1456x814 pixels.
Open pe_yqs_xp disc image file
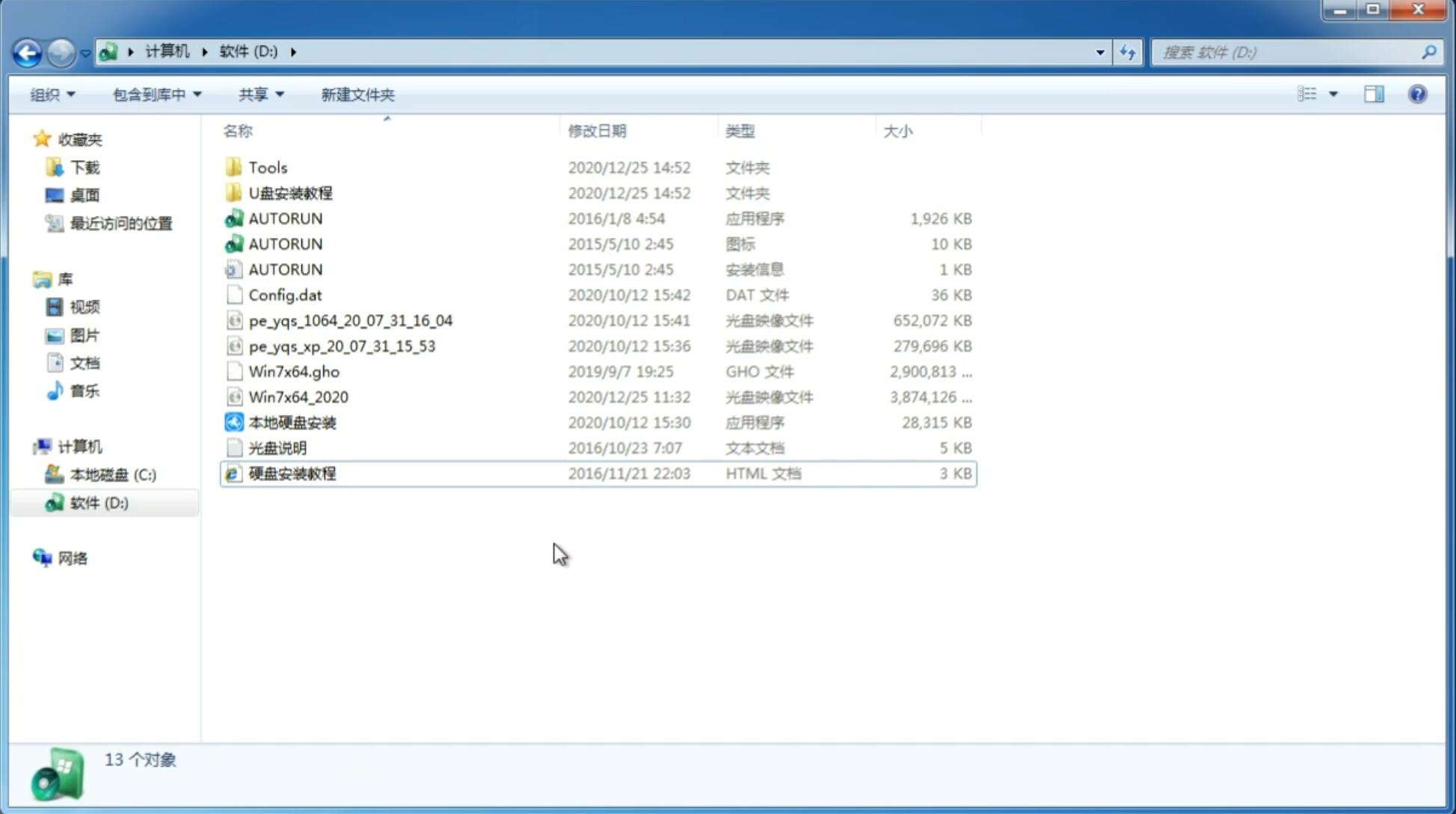coord(342,345)
